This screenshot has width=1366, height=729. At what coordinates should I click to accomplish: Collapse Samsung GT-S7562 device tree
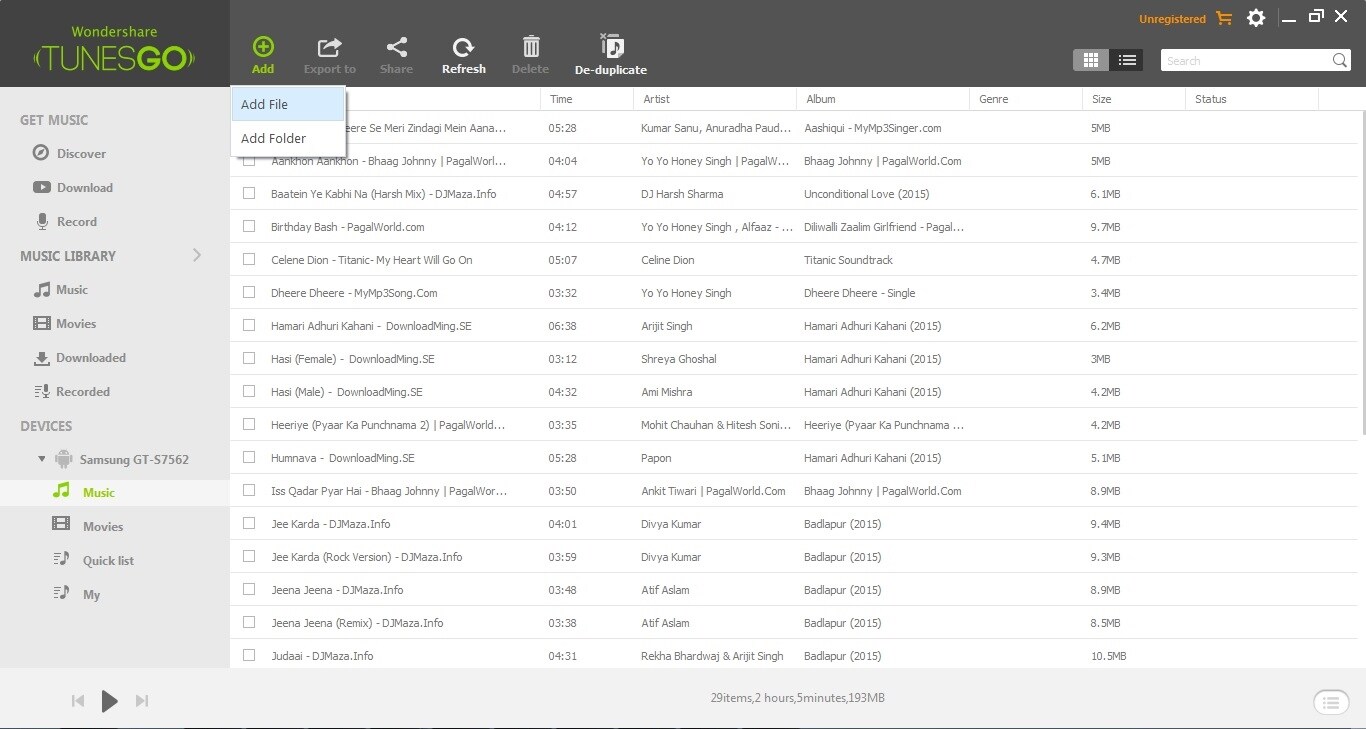point(42,459)
